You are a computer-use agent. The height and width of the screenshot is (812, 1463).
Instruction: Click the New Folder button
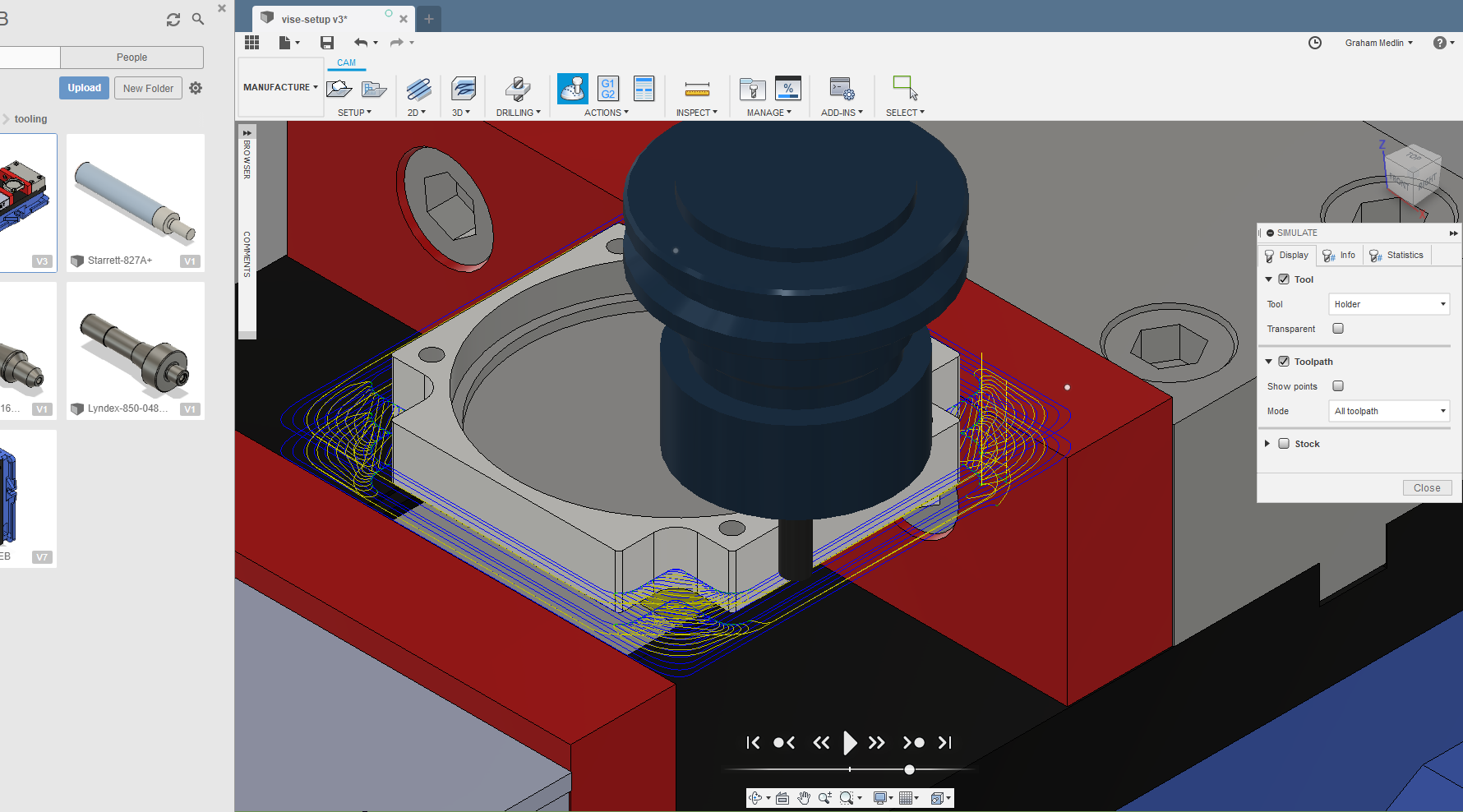[x=148, y=88]
